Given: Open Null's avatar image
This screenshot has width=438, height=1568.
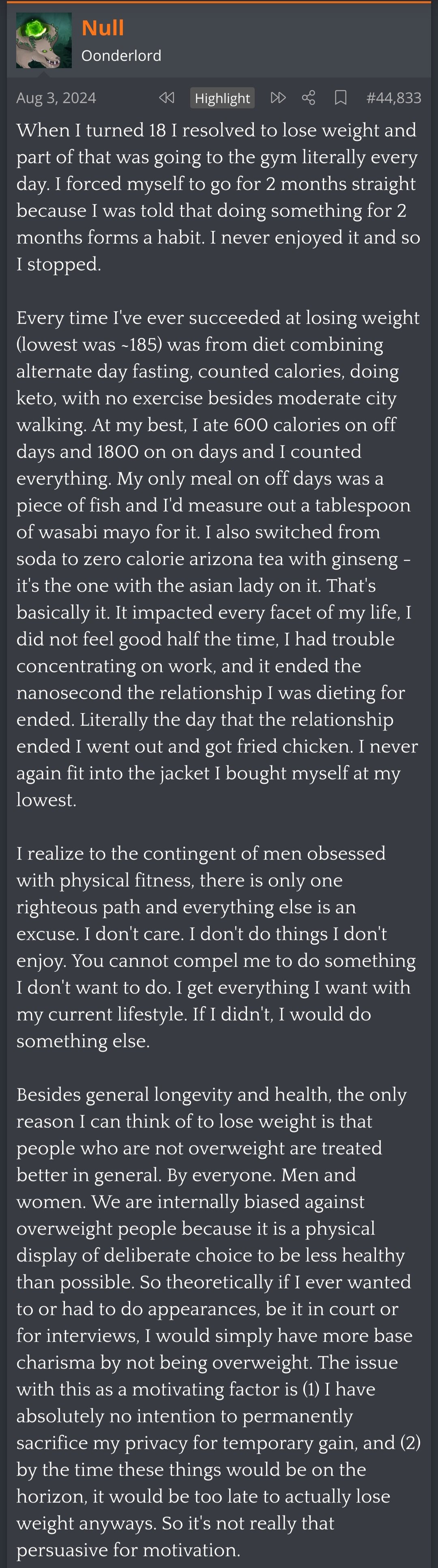Looking at the screenshot, I should [44, 40].
